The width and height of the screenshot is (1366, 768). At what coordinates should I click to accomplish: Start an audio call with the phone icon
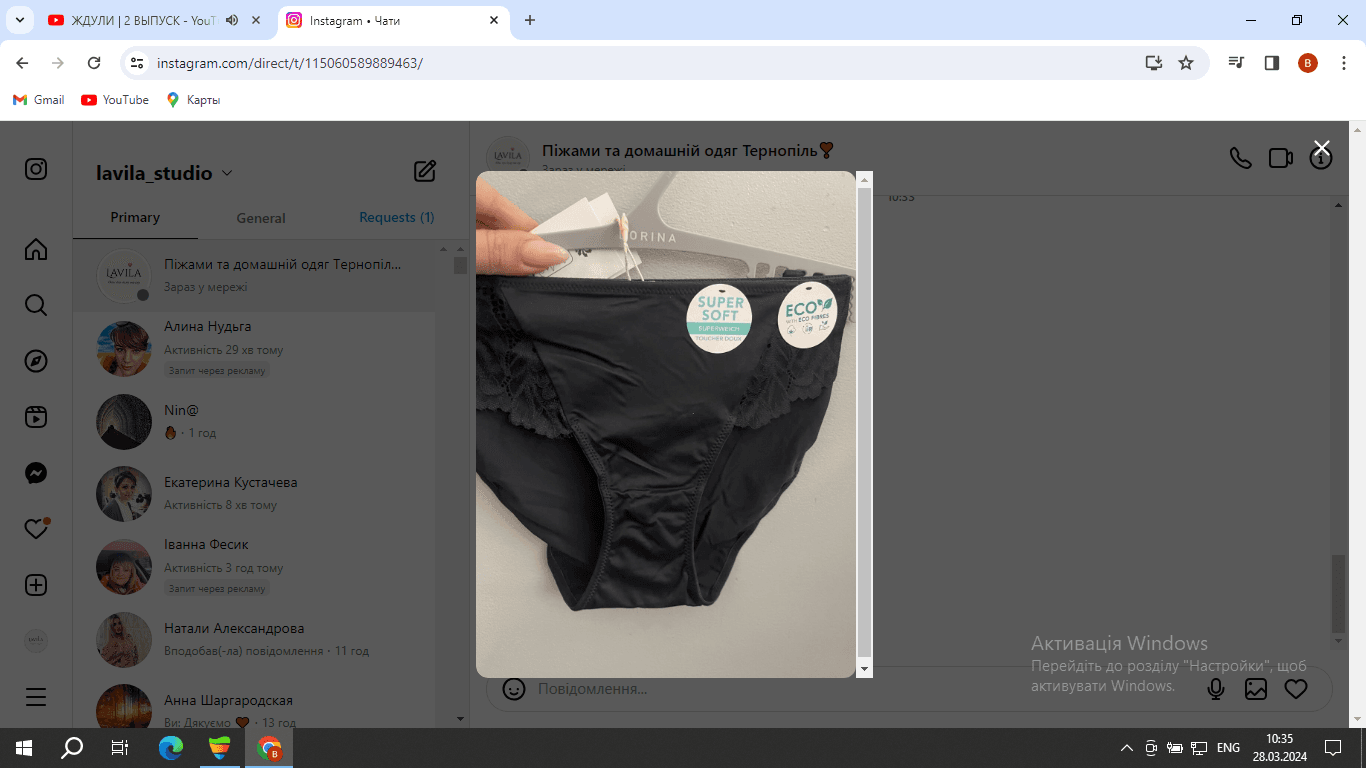coord(1240,158)
